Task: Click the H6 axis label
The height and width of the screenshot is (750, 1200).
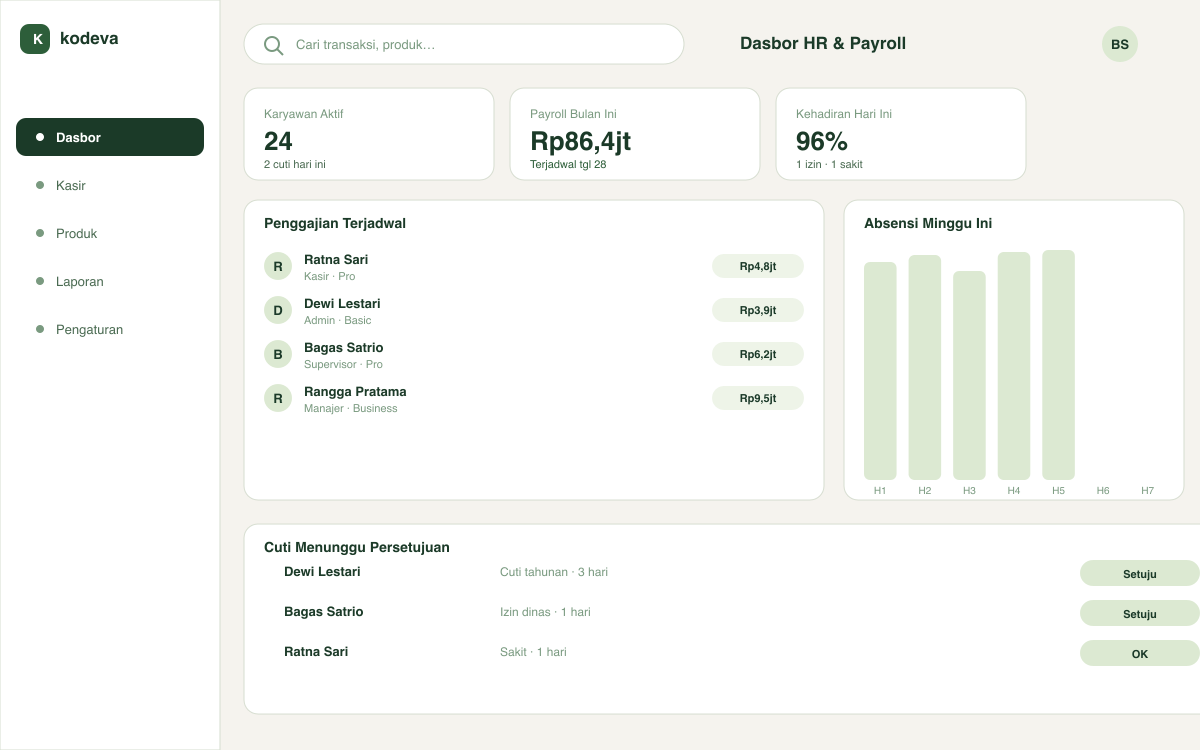Action: click(1103, 490)
